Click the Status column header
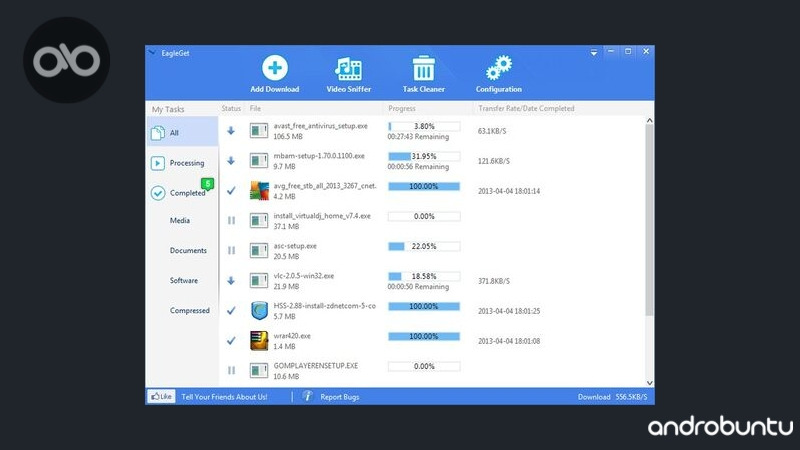 click(x=231, y=108)
